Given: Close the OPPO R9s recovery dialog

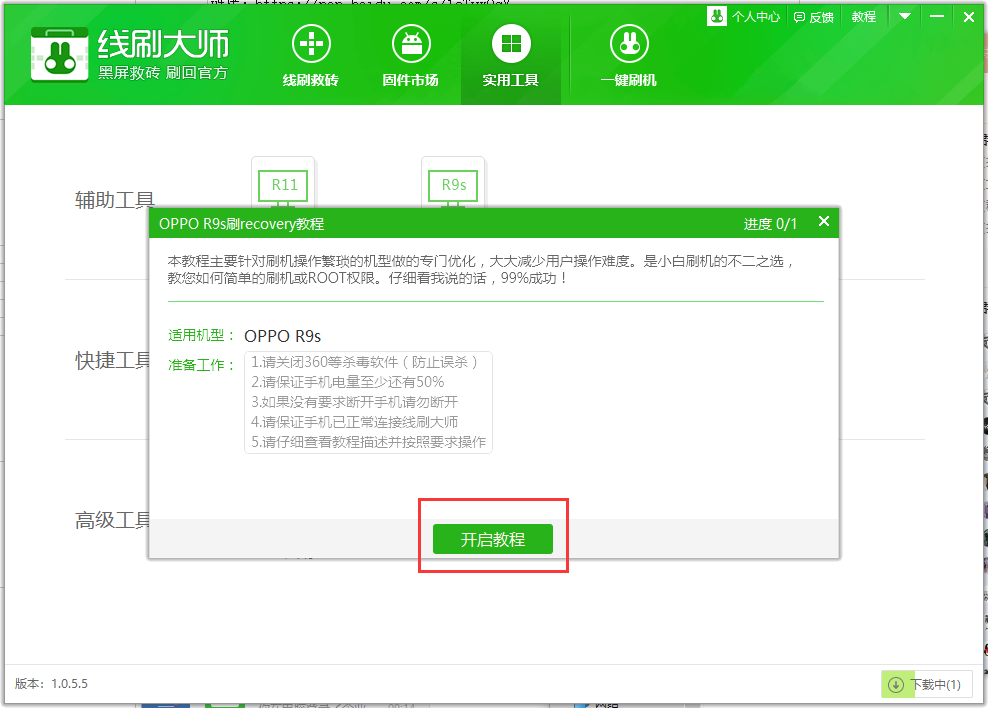Looking at the screenshot, I should [x=824, y=221].
